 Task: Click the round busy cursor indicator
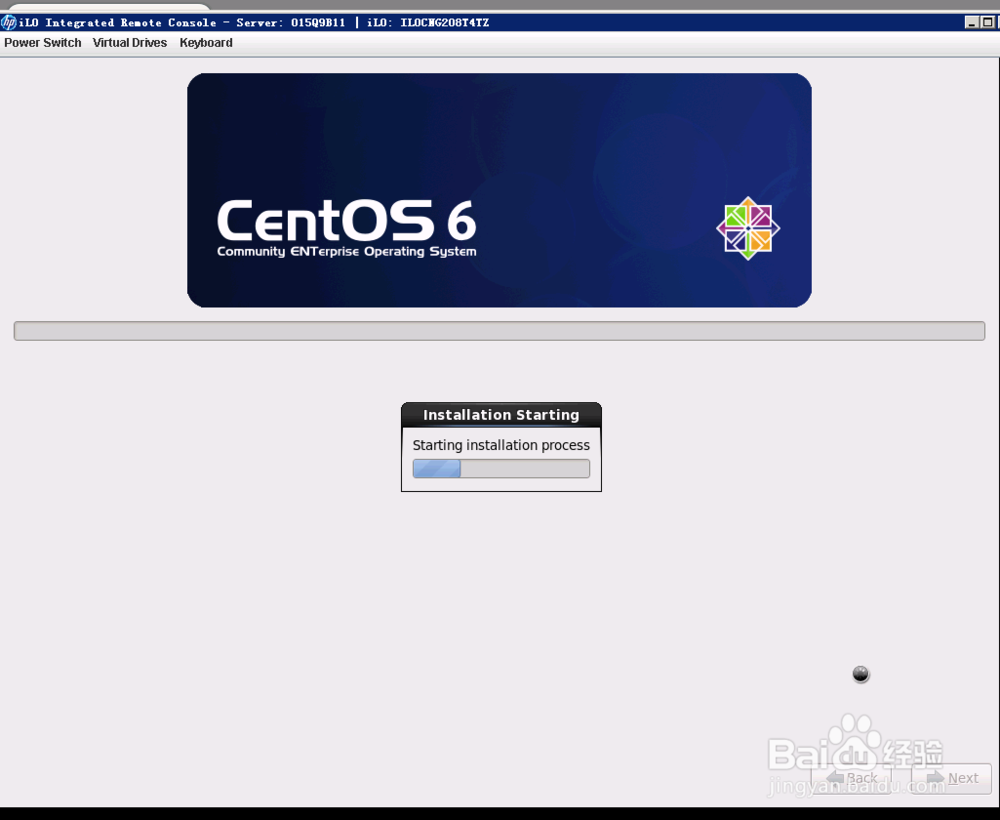click(860, 674)
